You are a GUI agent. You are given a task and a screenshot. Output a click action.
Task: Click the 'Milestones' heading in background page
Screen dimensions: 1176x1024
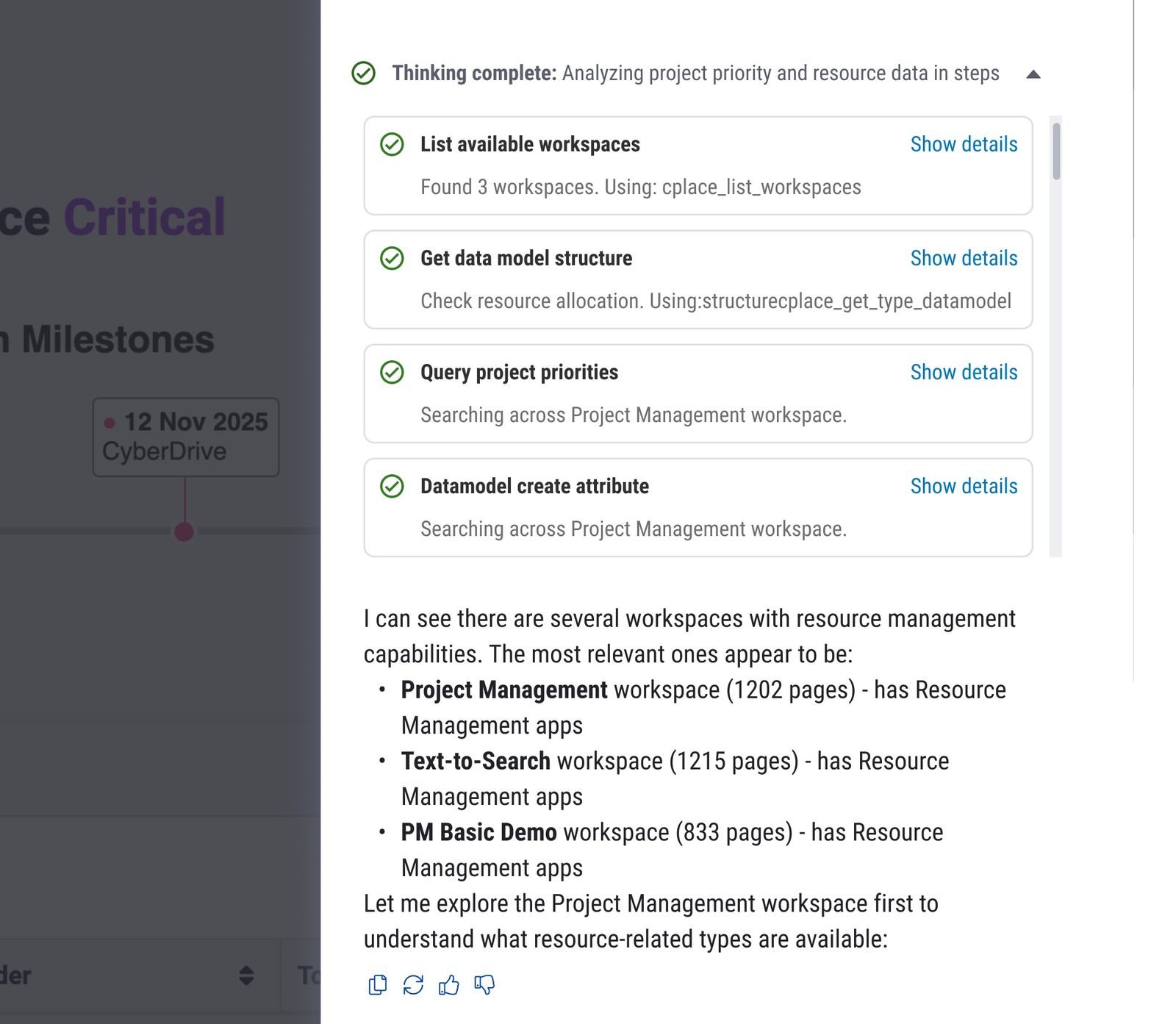118,340
